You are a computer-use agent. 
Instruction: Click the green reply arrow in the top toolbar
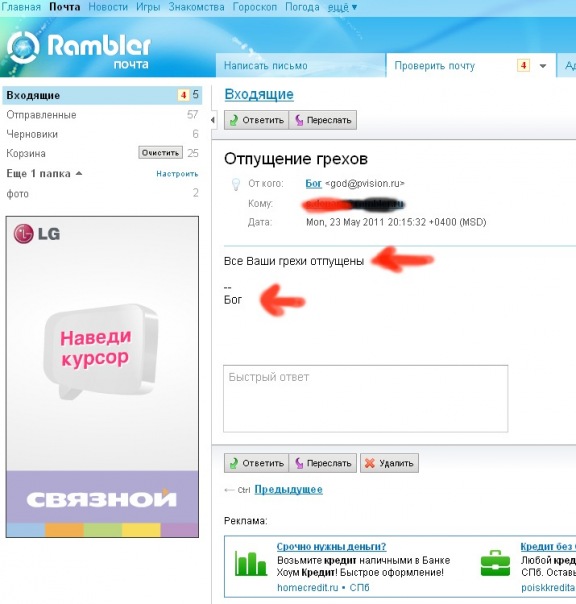(x=233, y=120)
